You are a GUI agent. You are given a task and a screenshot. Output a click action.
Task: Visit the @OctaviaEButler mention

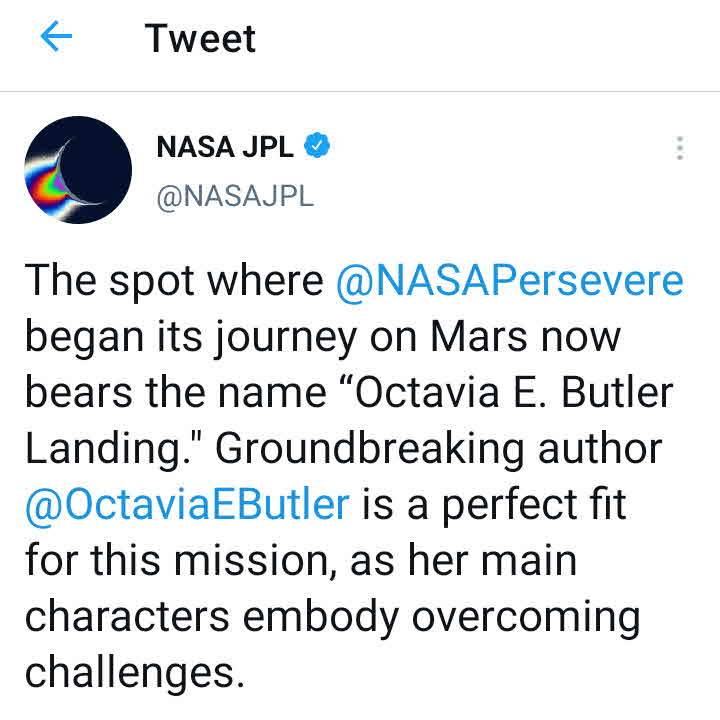pyautogui.click(x=187, y=504)
